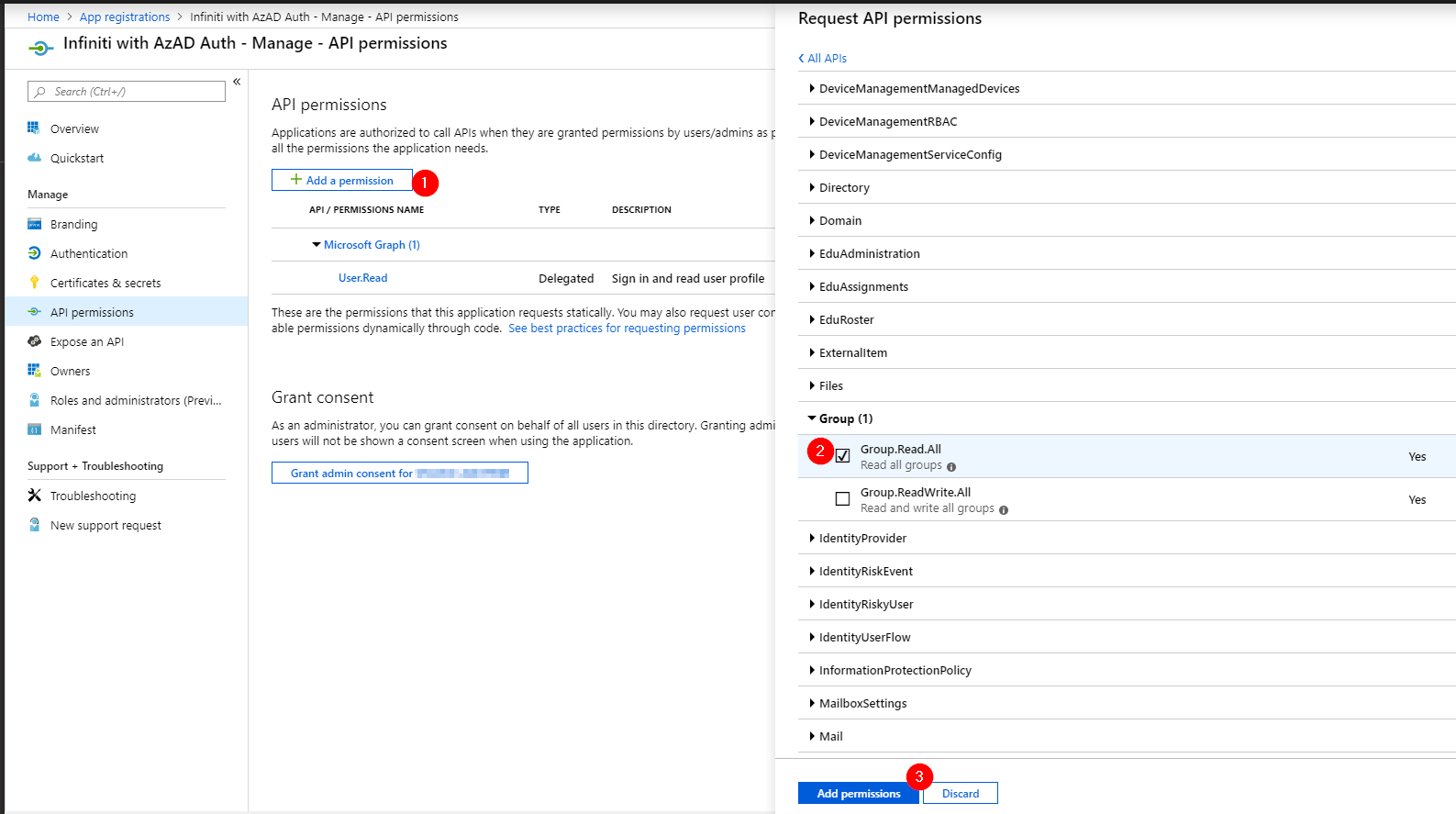Image resolution: width=1456 pixels, height=814 pixels.
Task: Click info icon next to Read and write all groups
Action: point(1004,510)
